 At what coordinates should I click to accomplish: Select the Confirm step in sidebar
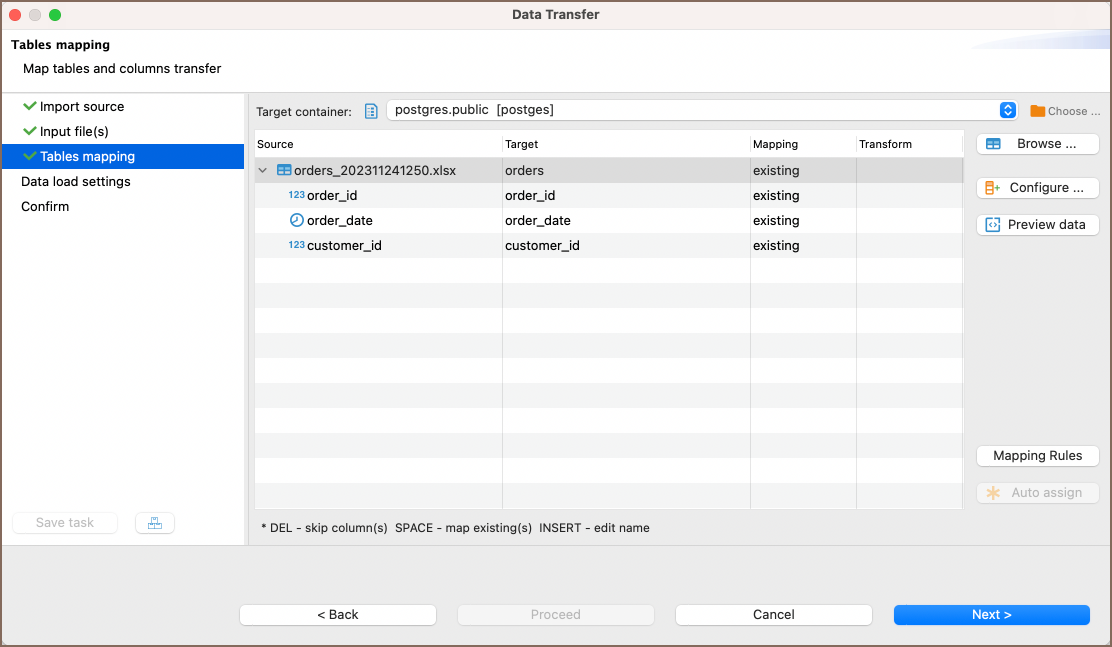click(x=45, y=207)
